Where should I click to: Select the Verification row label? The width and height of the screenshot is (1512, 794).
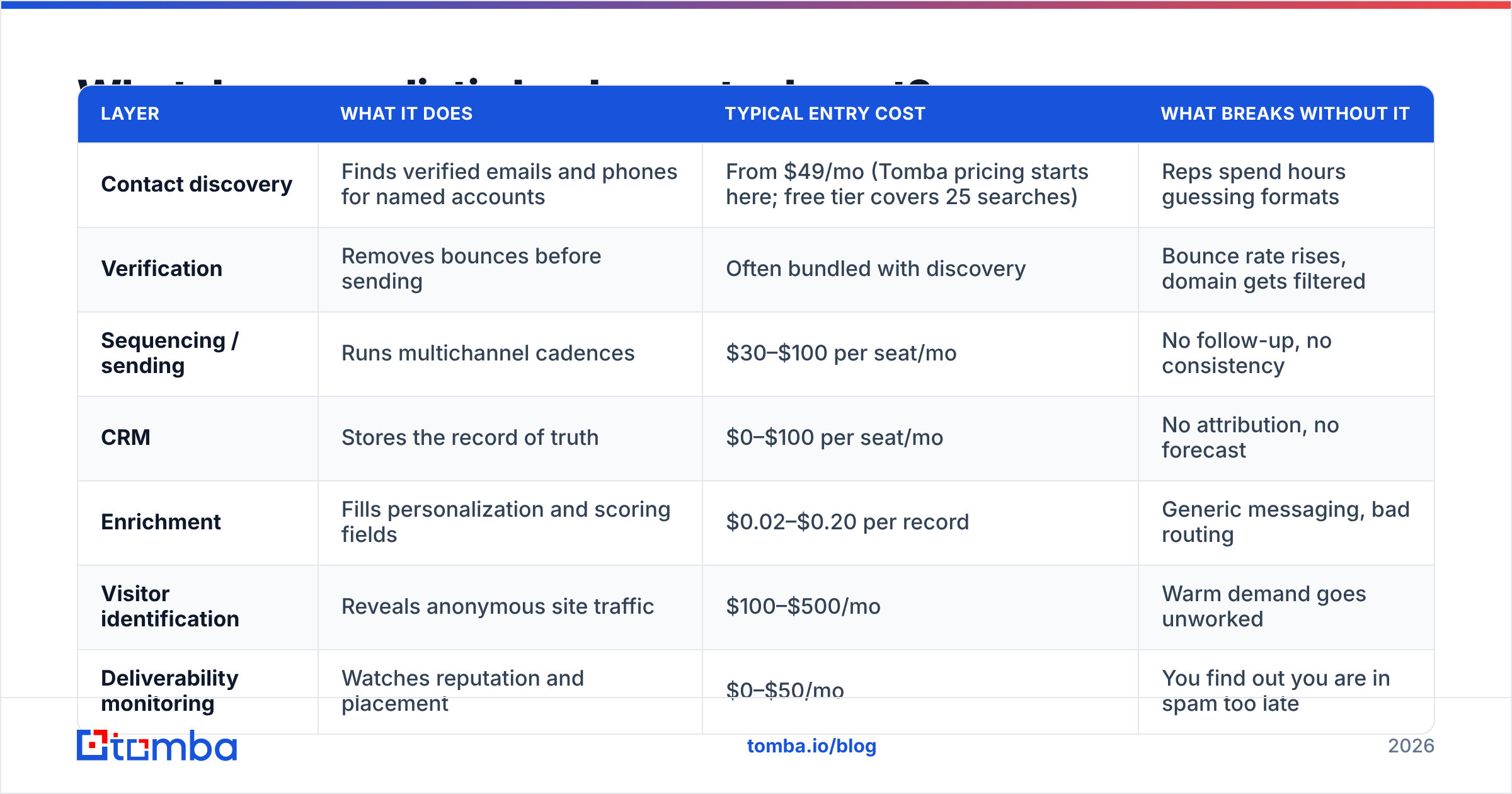point(162,268)
